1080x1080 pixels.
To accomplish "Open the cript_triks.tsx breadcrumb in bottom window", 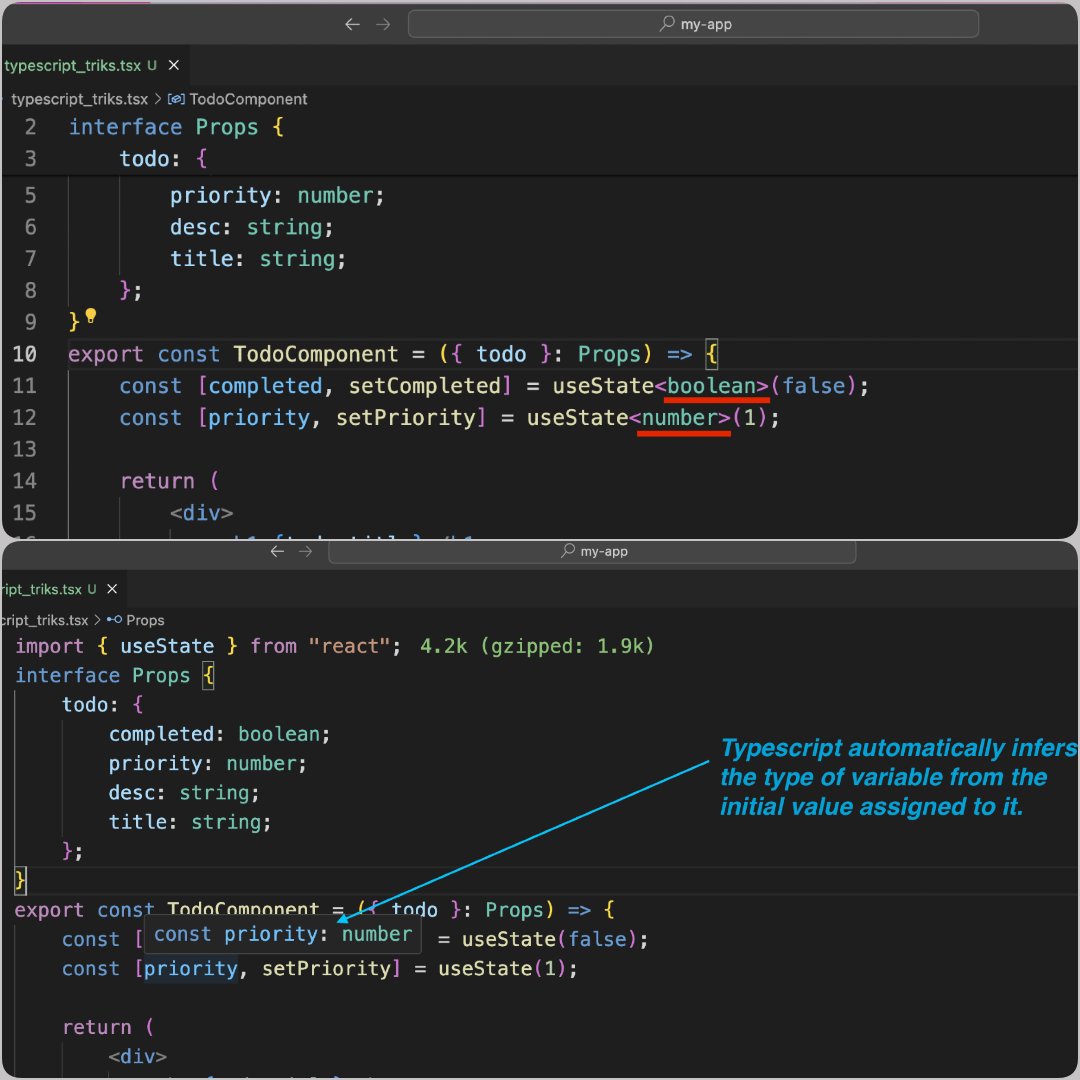I will (44, 621).
